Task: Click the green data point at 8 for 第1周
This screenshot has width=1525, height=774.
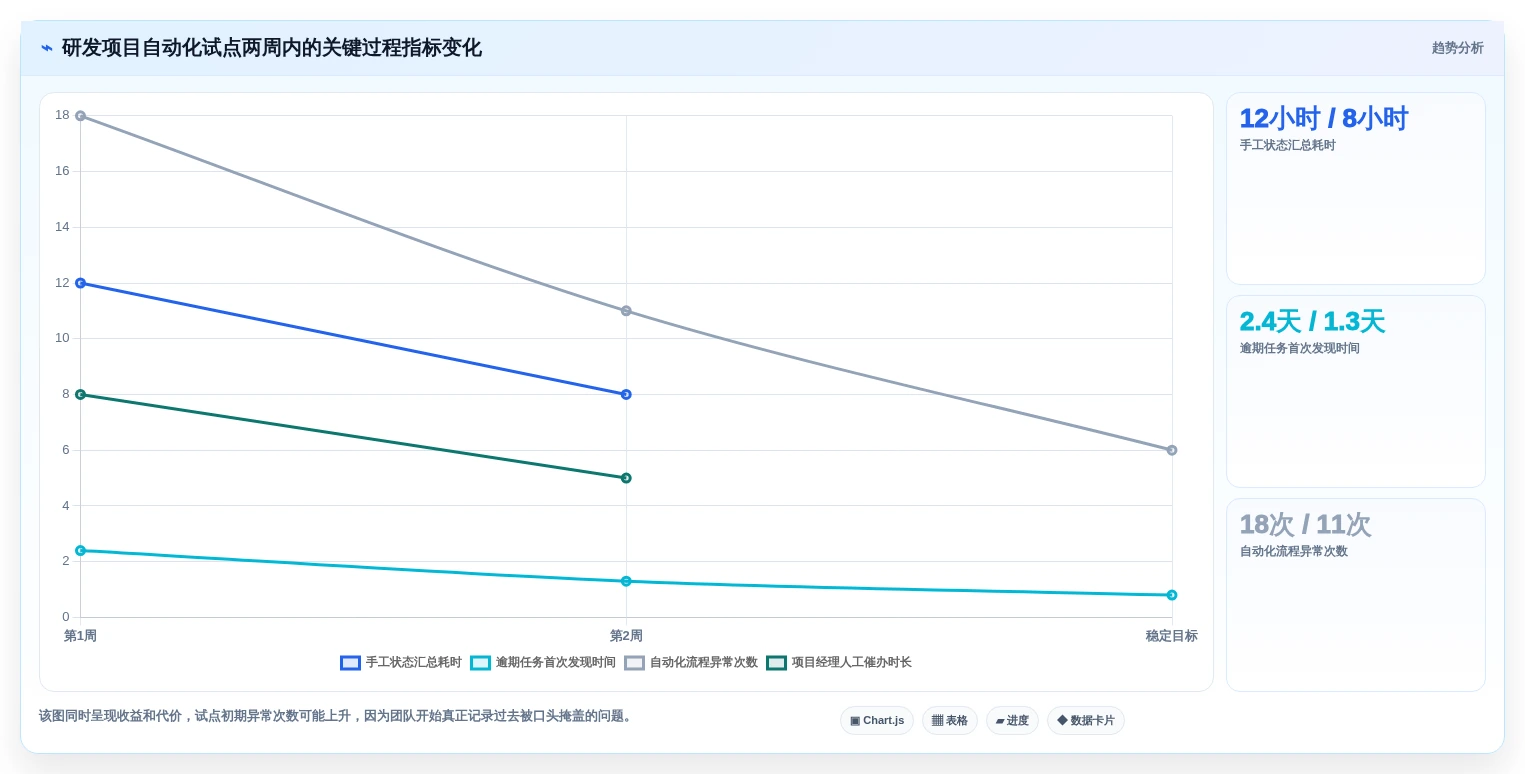Action: [x=80, y=394]
